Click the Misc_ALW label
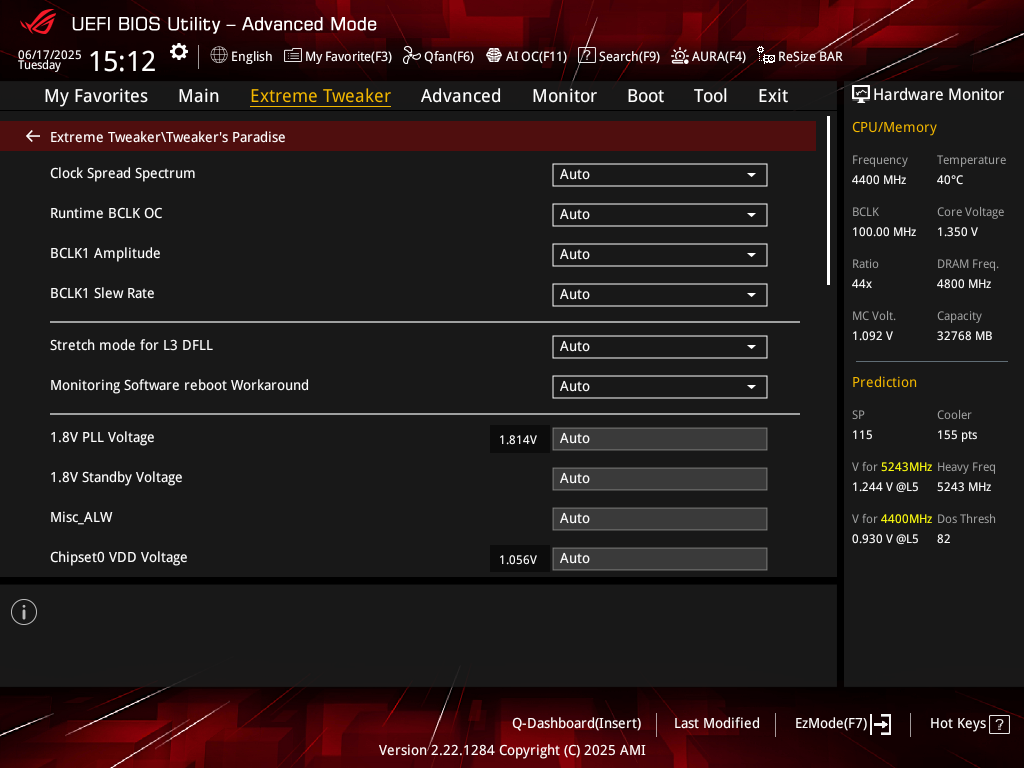The width and height of the screenshot is (1024, 768). (81, 517)
